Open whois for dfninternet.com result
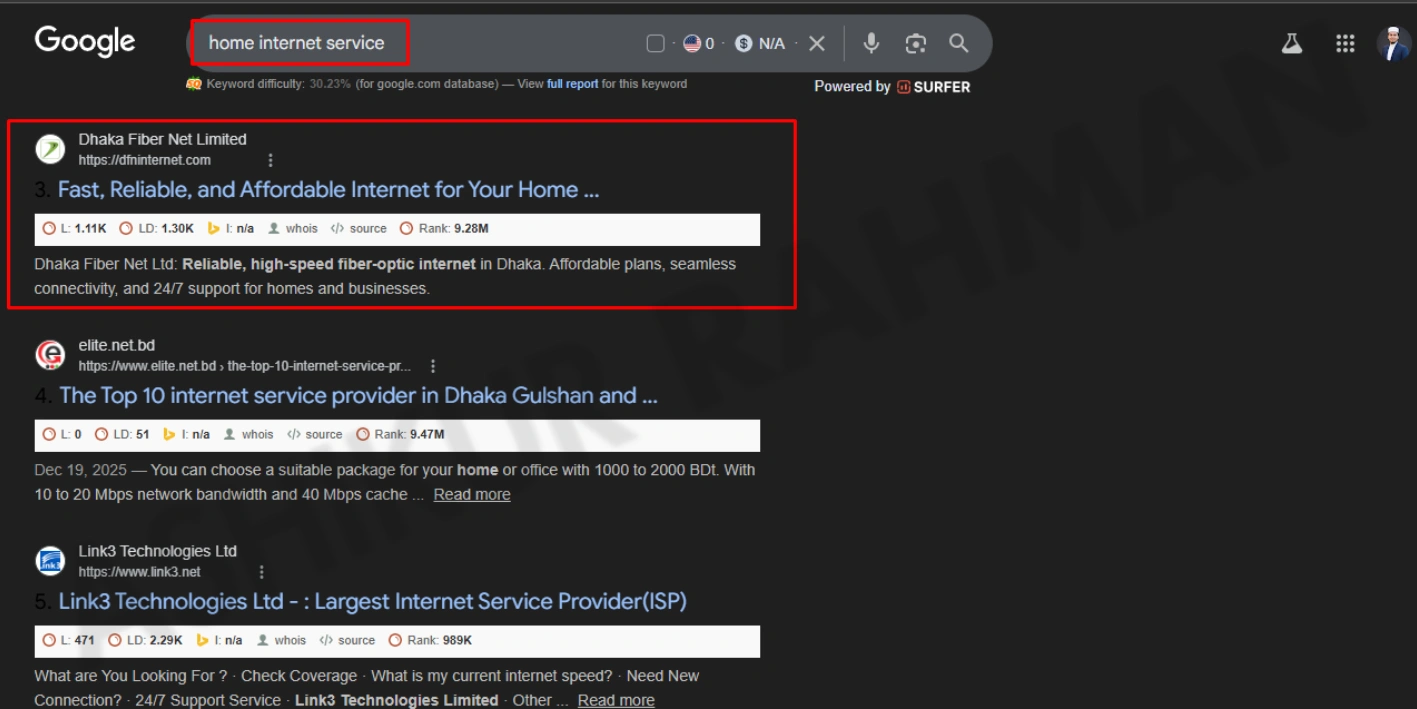 pyautogui.click(x=292, y=229)
